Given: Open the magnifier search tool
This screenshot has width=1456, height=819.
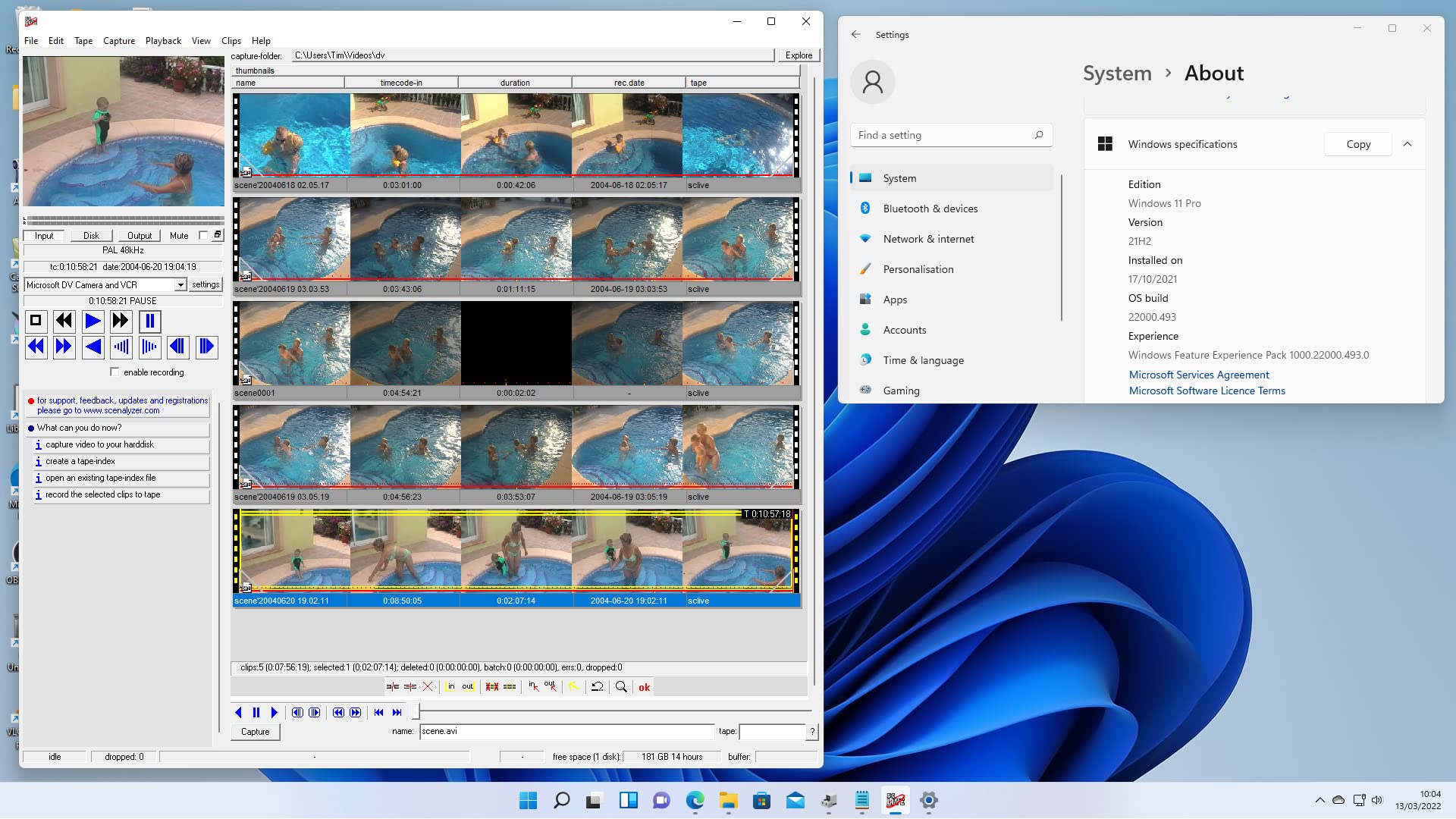Looking at the screenshot, I should point(622,686).
